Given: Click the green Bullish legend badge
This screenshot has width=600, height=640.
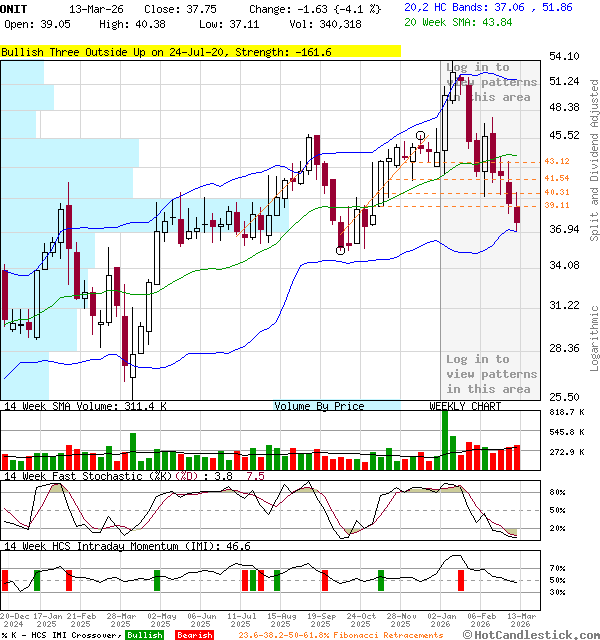Looking at the screenshot, I should [x=145, y=635].
